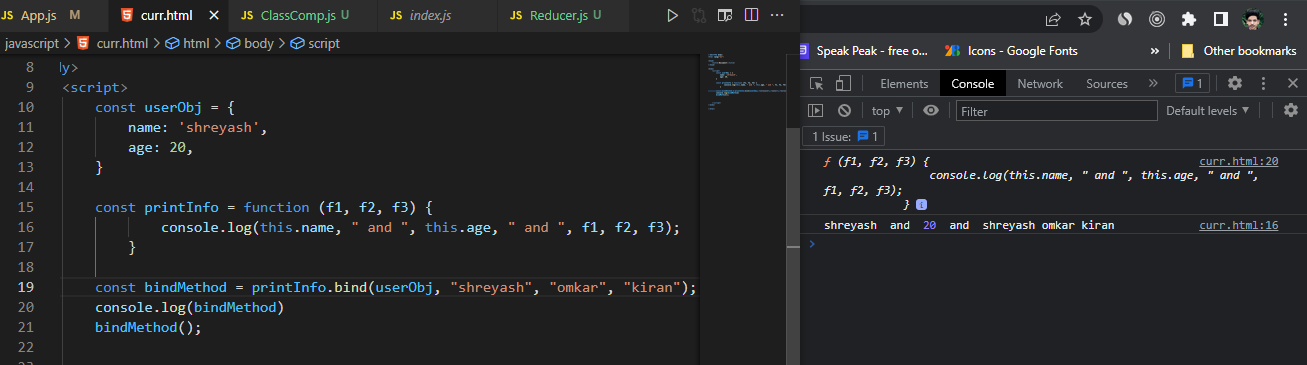Switch to the Elements panel

click(904, 84)
